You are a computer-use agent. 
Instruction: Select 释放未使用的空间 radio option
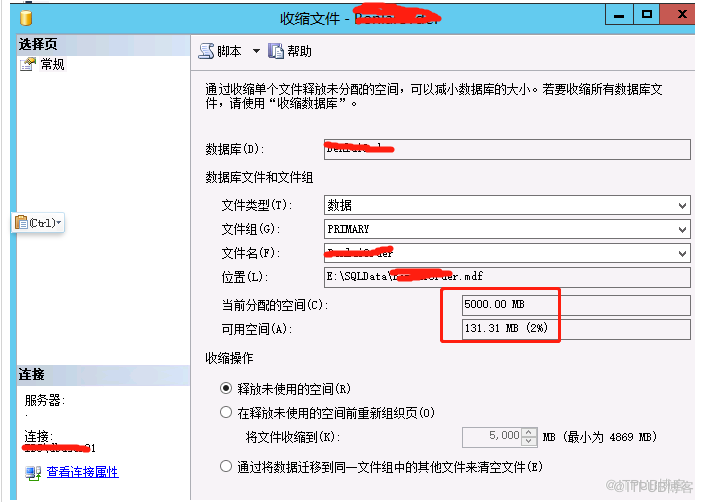226,388
